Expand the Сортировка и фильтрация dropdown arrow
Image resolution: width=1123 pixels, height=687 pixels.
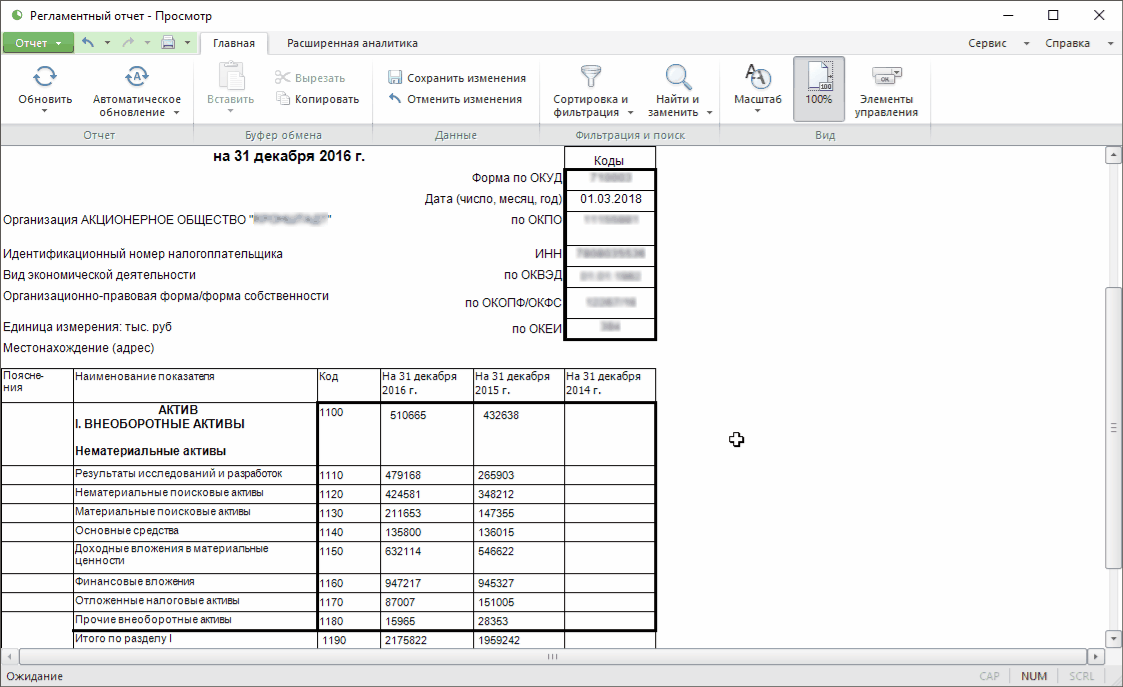pos(630,112)
